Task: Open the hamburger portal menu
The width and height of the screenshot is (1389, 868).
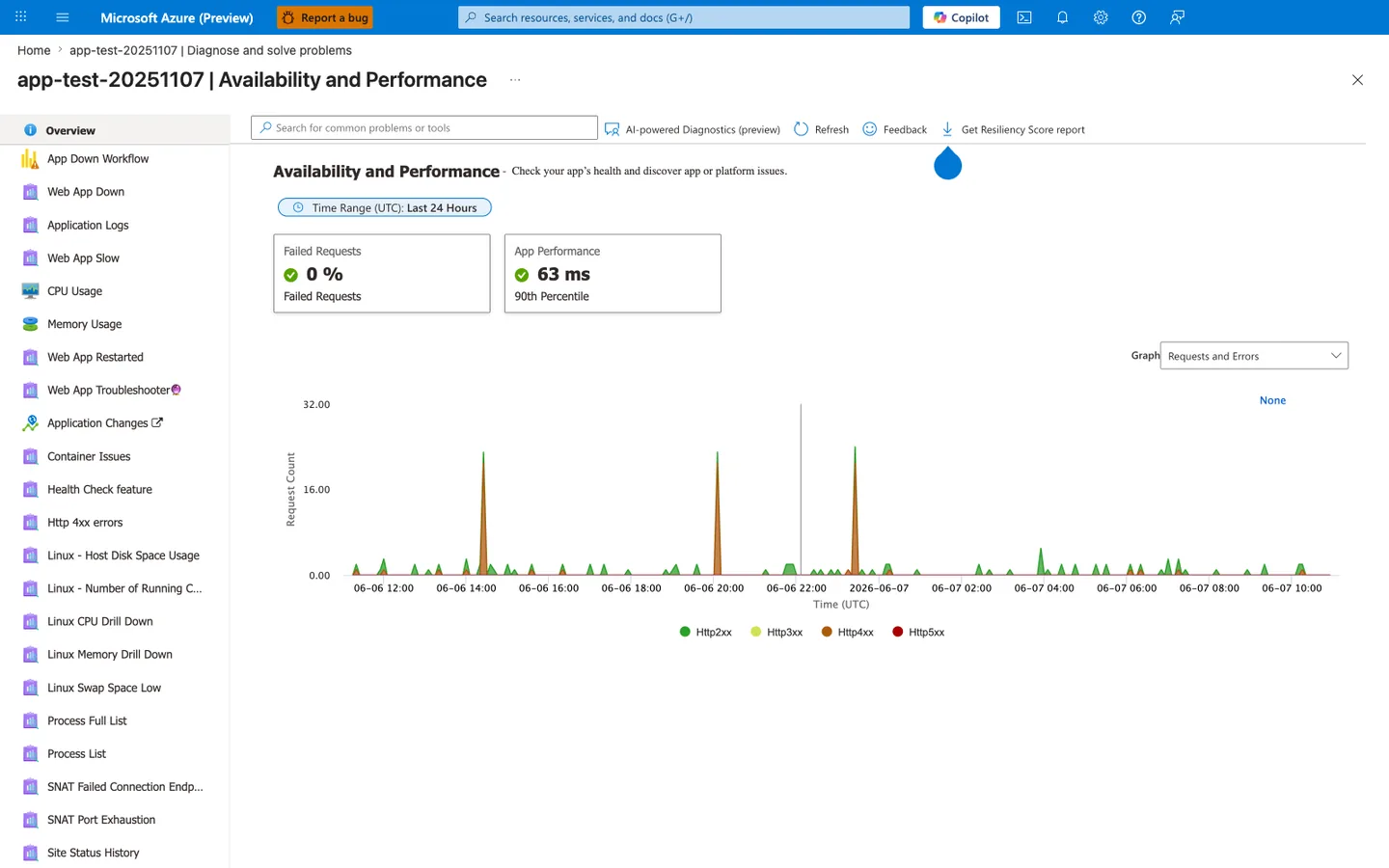Action: point(63,17)
